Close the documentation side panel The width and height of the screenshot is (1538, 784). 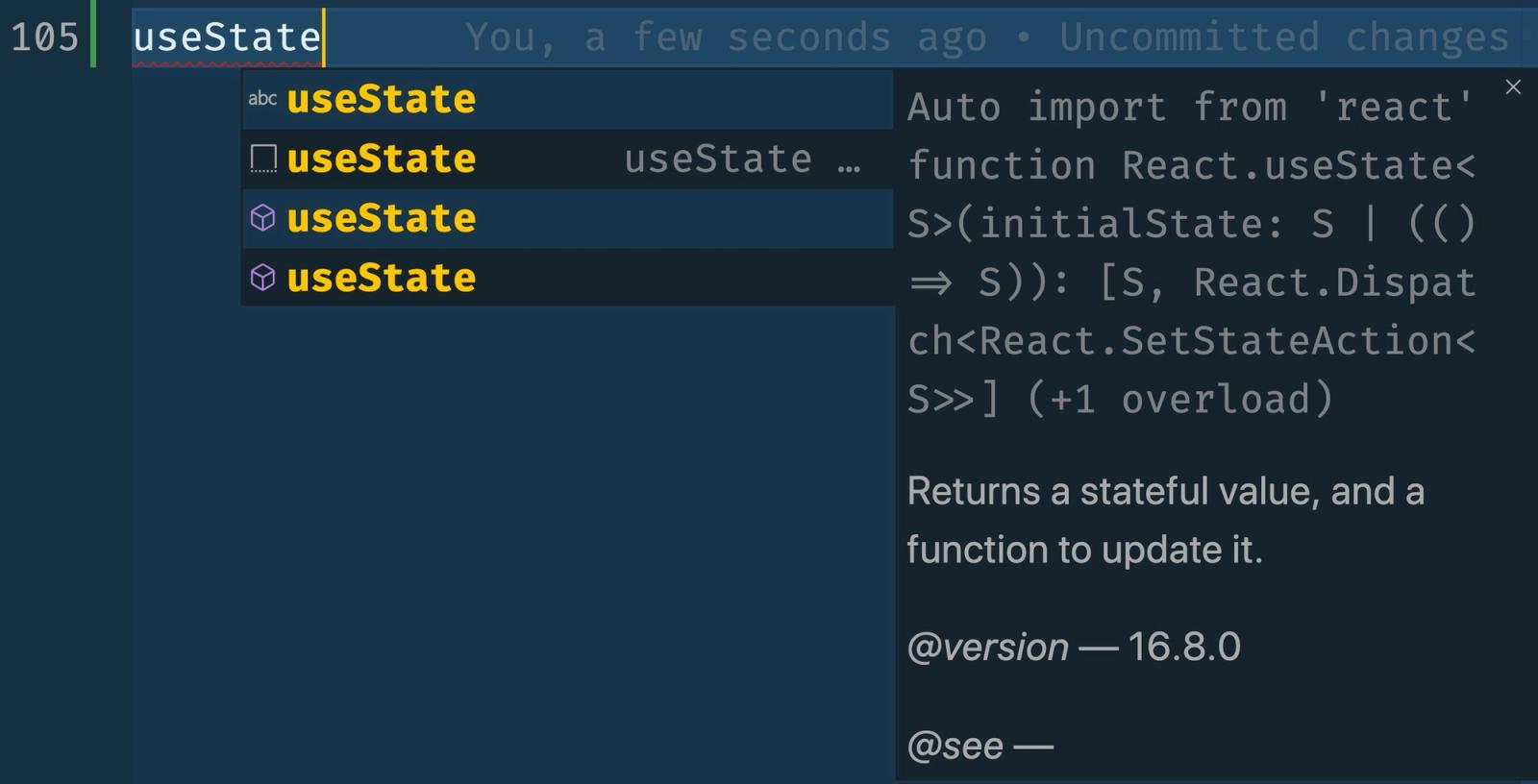(x=1513, y=86)
